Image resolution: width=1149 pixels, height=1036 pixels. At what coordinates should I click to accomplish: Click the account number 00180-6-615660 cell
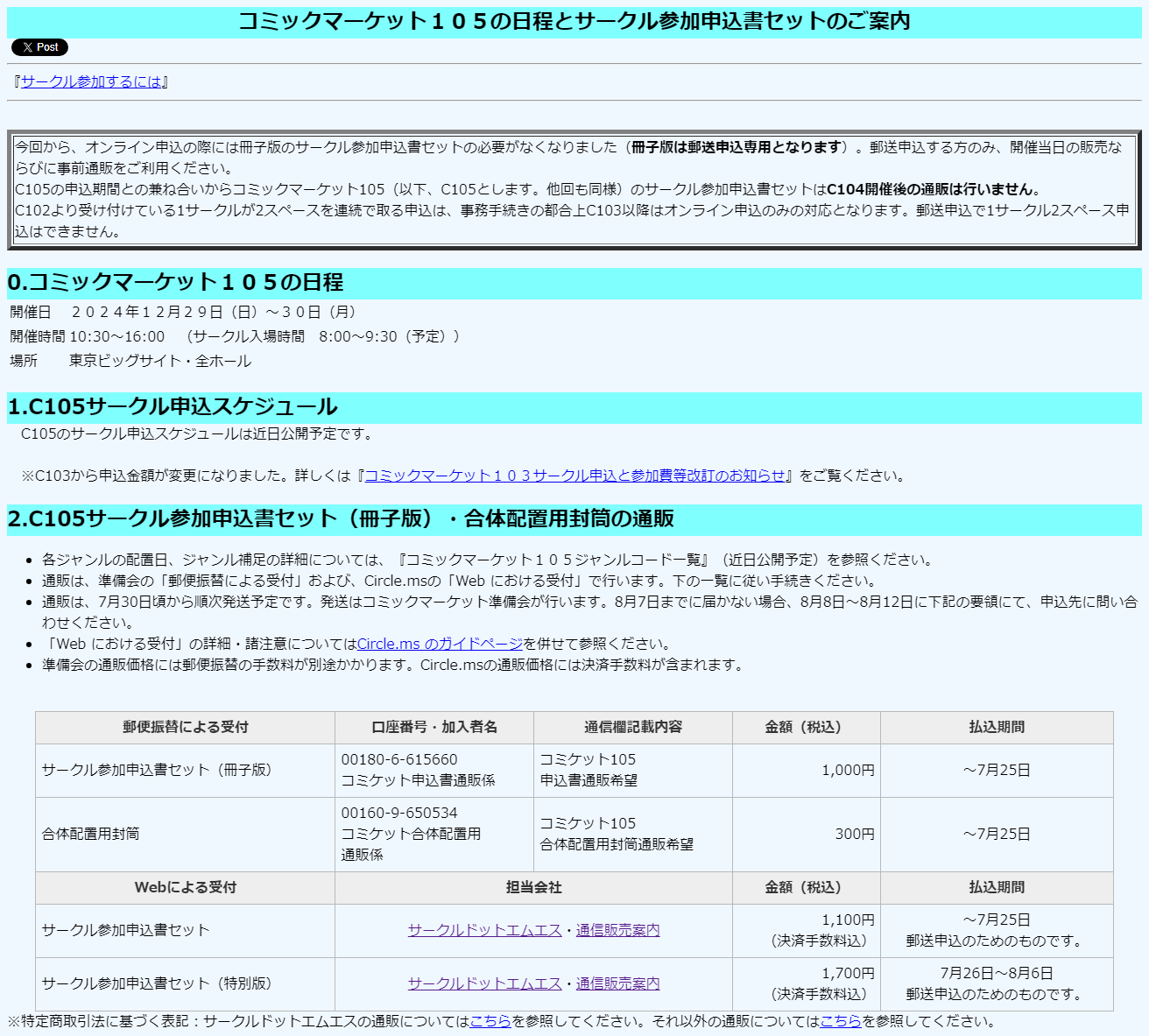(399, 759)
